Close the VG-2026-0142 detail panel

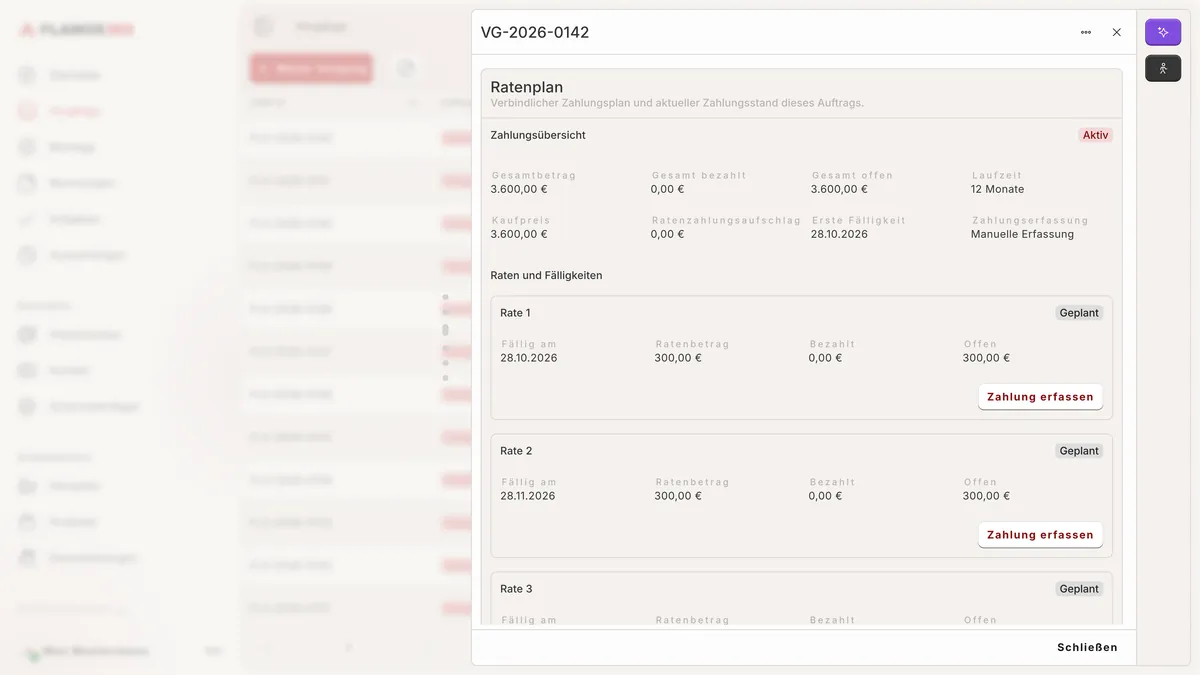tap(1117, 32)
